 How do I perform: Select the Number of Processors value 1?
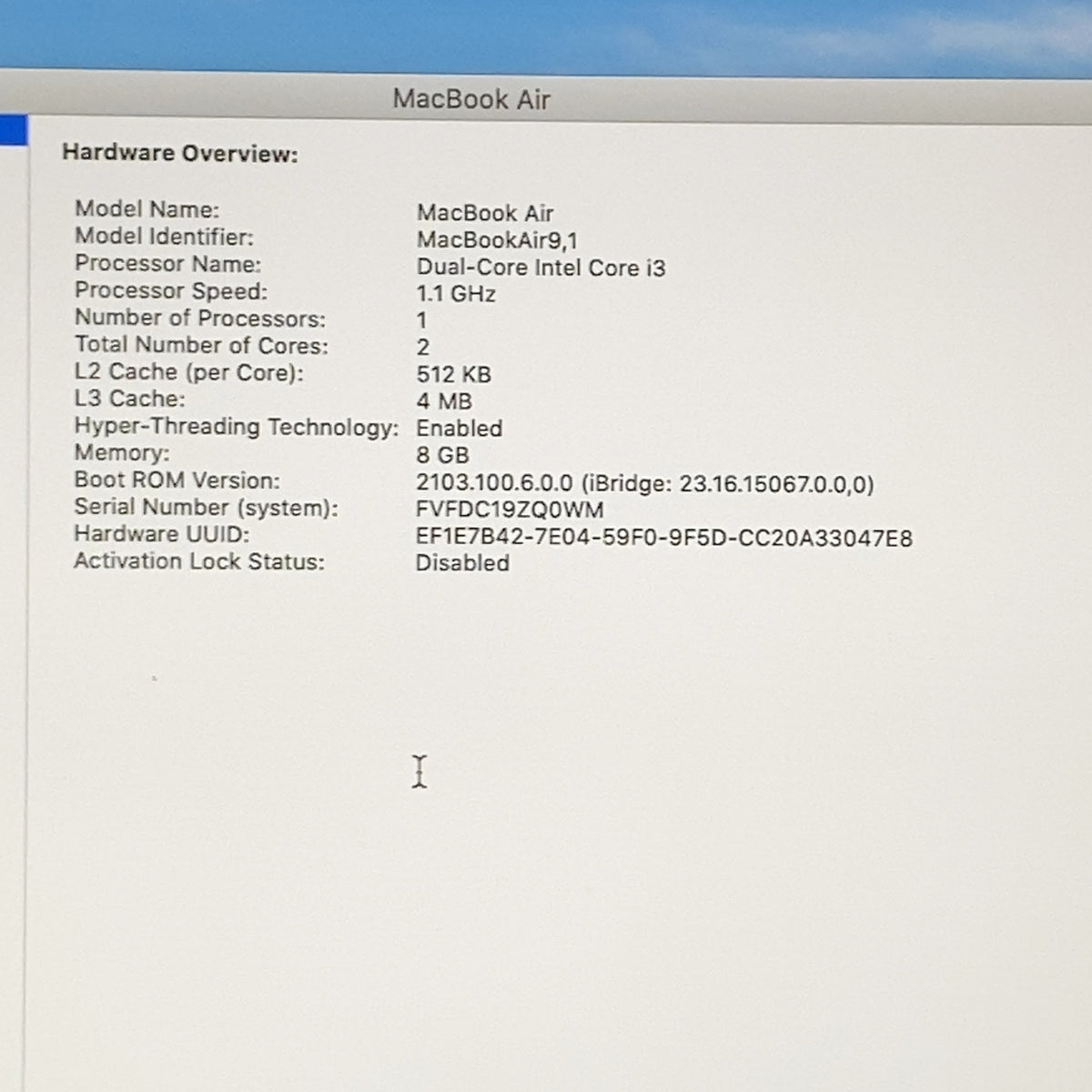[422, 320]
